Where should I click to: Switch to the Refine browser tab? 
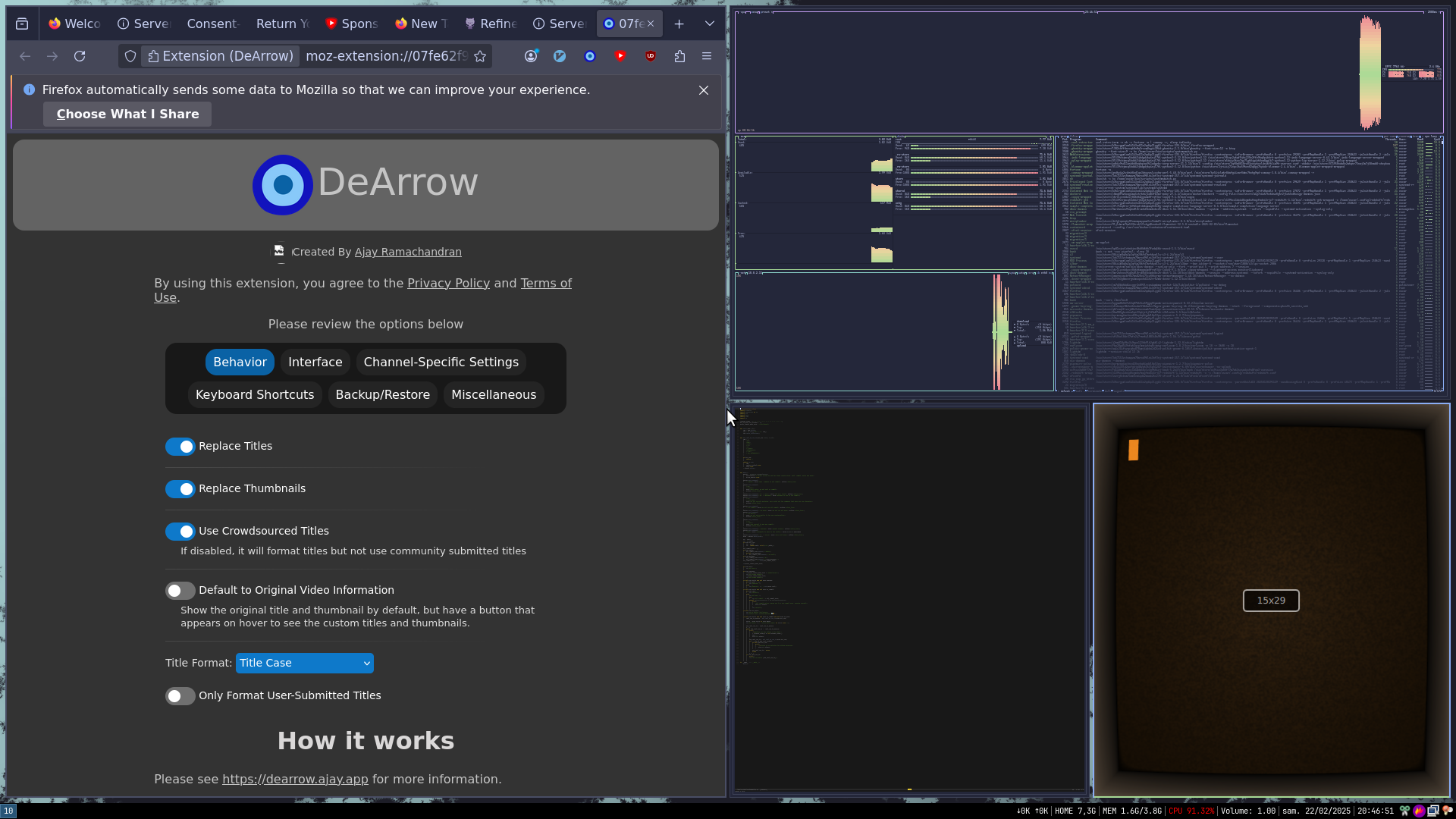(491, 24)
